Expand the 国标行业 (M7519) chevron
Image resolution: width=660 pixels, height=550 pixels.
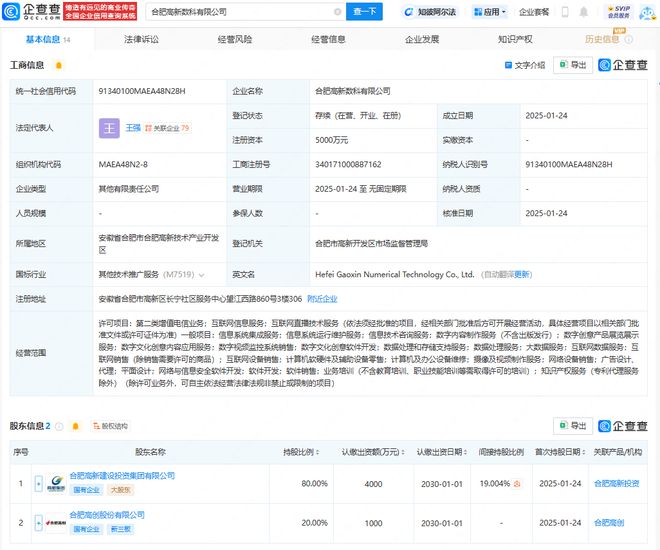[202, 275]
